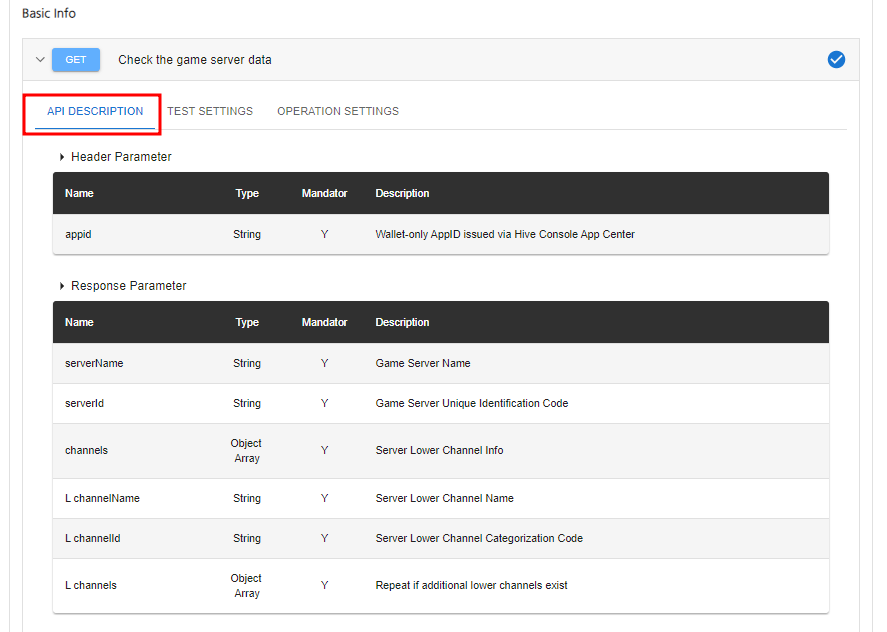Toggle the blue checkmark circle icon
This screenshot has width=887, height=632.
[836, 59]
